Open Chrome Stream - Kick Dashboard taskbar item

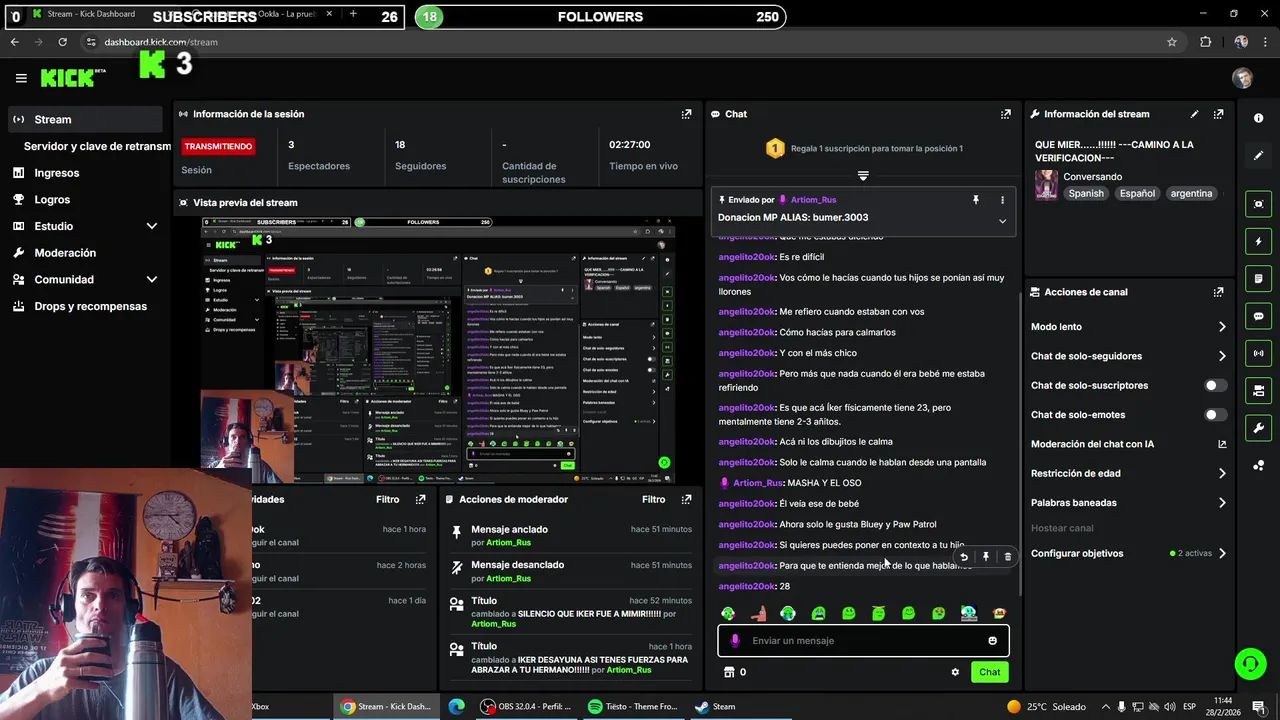(385, 706)
